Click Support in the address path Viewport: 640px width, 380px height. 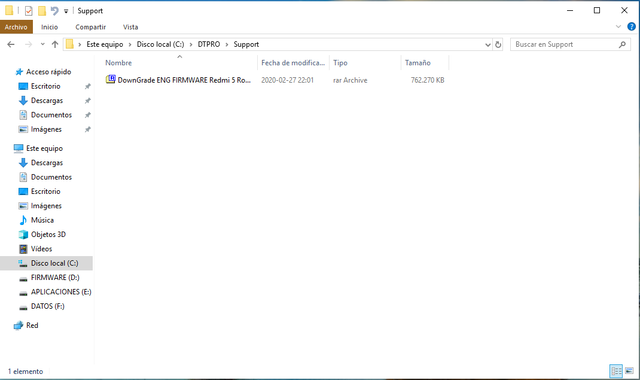click(x=246, y=44)
